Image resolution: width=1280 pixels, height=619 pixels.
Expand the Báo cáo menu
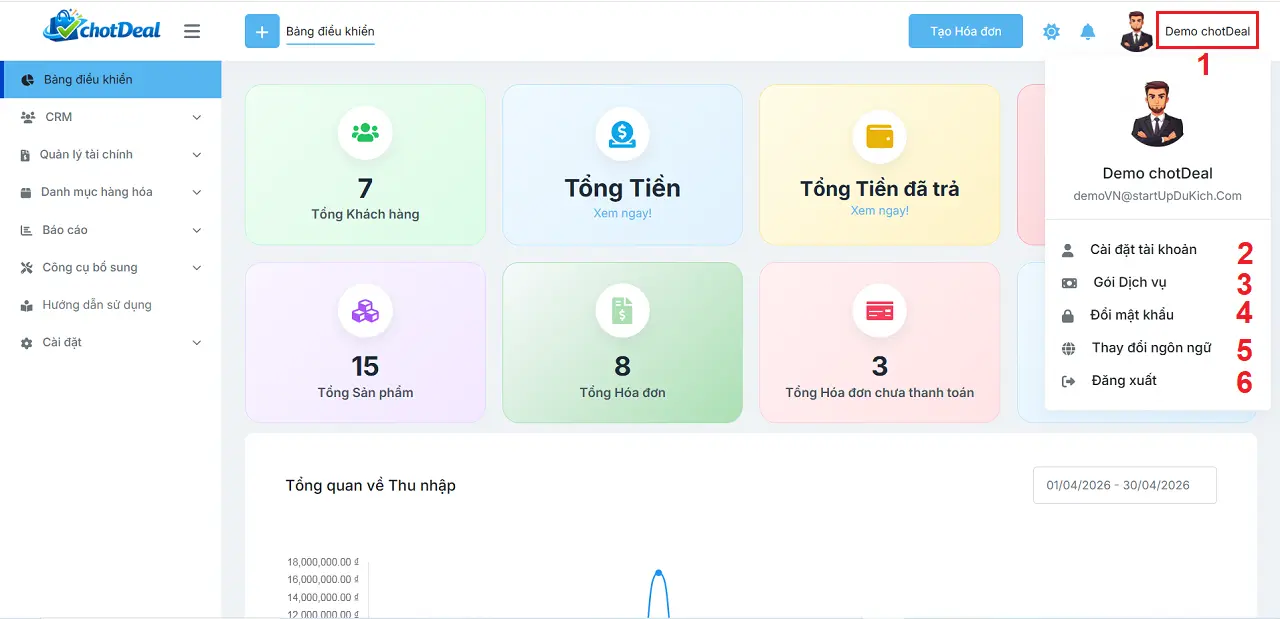(x=110, y=230)
